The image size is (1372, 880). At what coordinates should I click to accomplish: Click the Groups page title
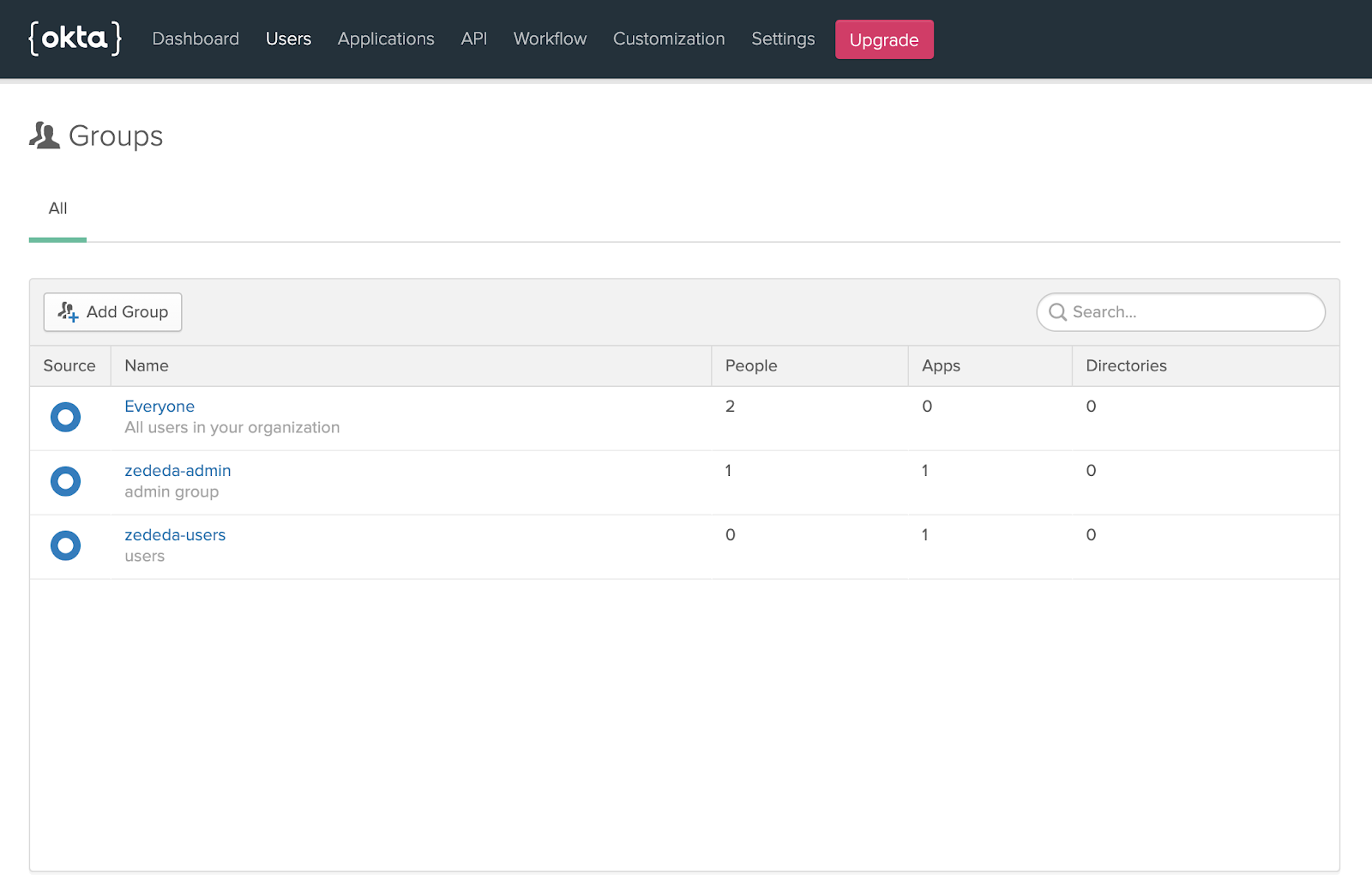coord(116,136)
